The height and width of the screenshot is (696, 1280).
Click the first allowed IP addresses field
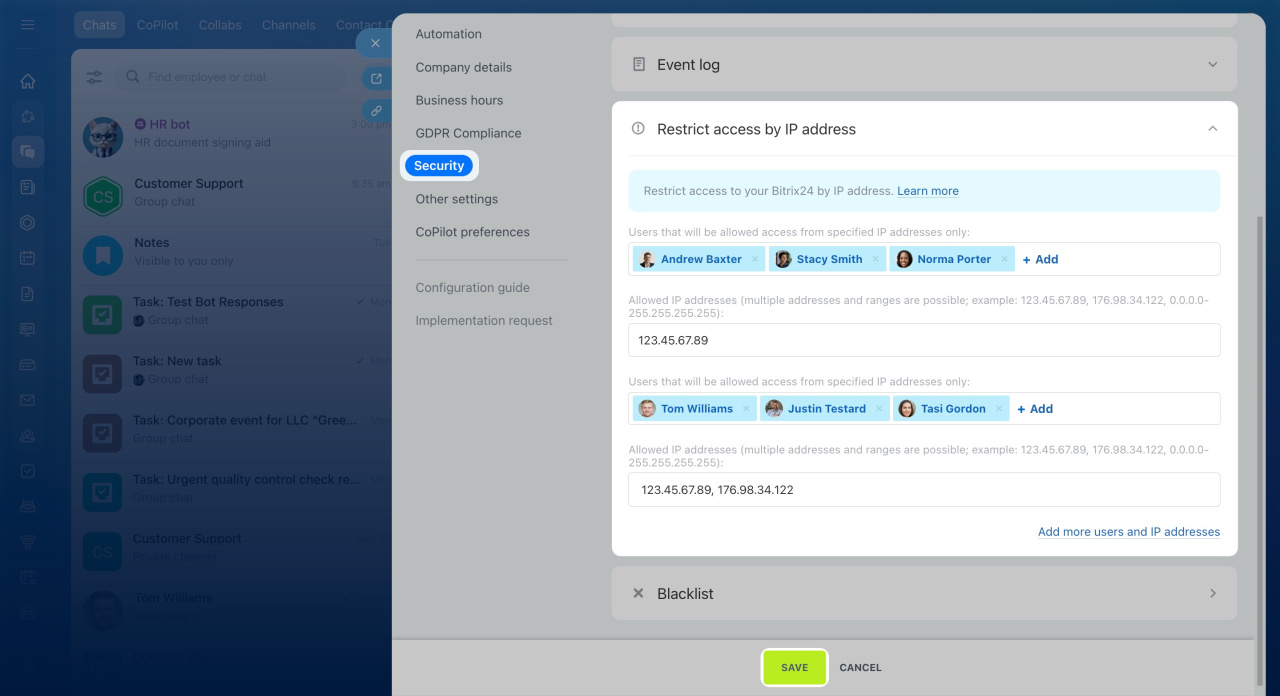tap(924, 340)
